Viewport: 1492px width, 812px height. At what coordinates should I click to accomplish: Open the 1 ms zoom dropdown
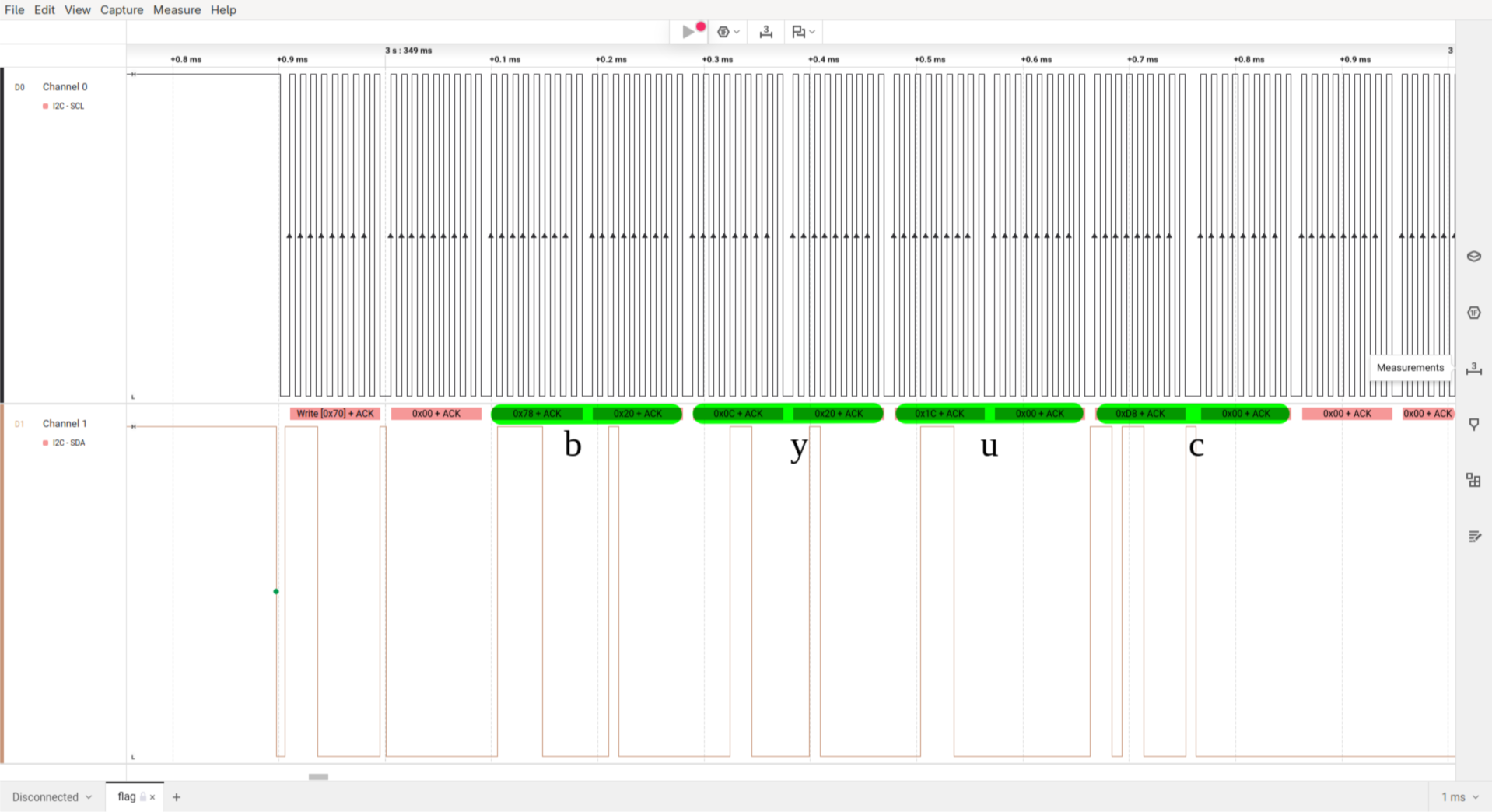(x=1459, y=796)
